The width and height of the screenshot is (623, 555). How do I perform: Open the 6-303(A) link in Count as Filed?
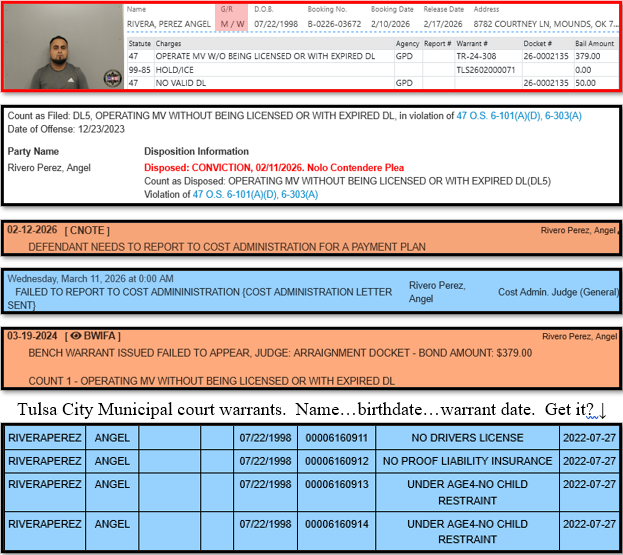tap(563, 116)
